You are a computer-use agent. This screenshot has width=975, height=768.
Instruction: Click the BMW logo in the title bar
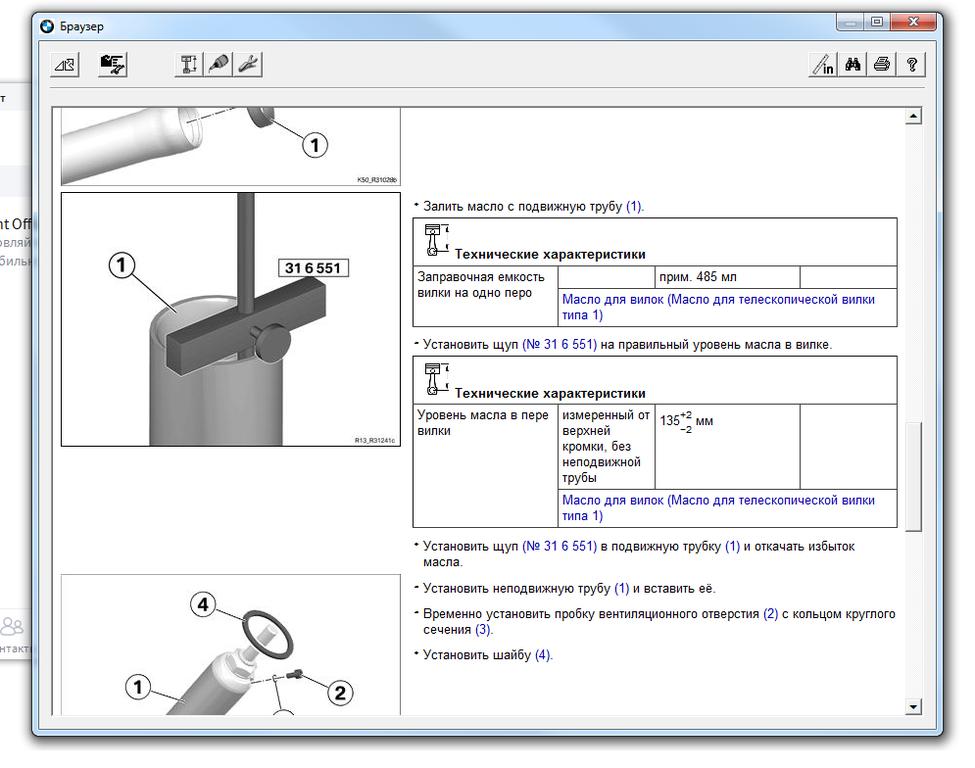tap(46, 27)
